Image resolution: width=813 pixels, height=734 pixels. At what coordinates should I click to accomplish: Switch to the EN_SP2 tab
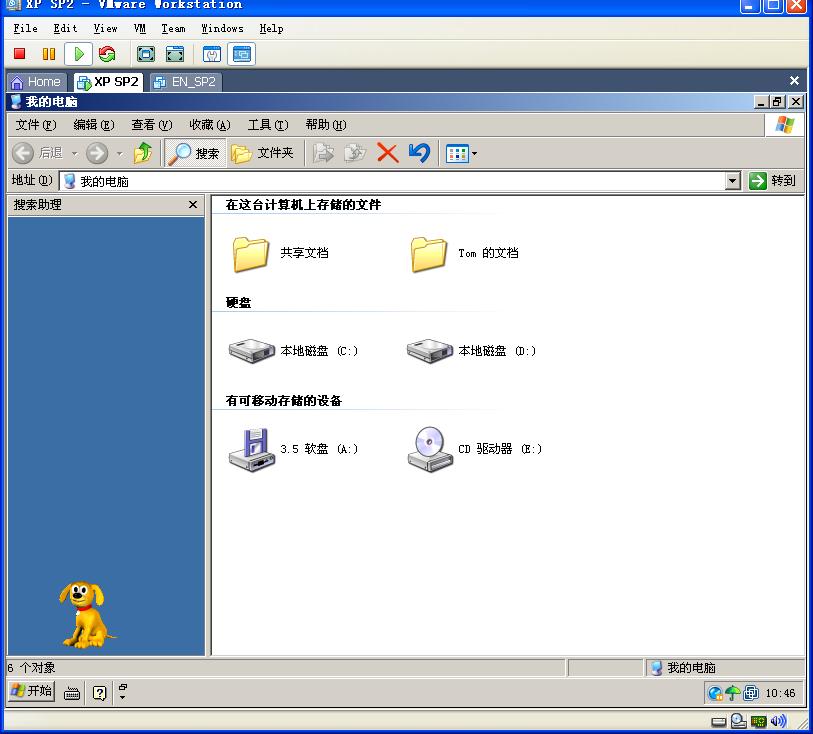186,82
